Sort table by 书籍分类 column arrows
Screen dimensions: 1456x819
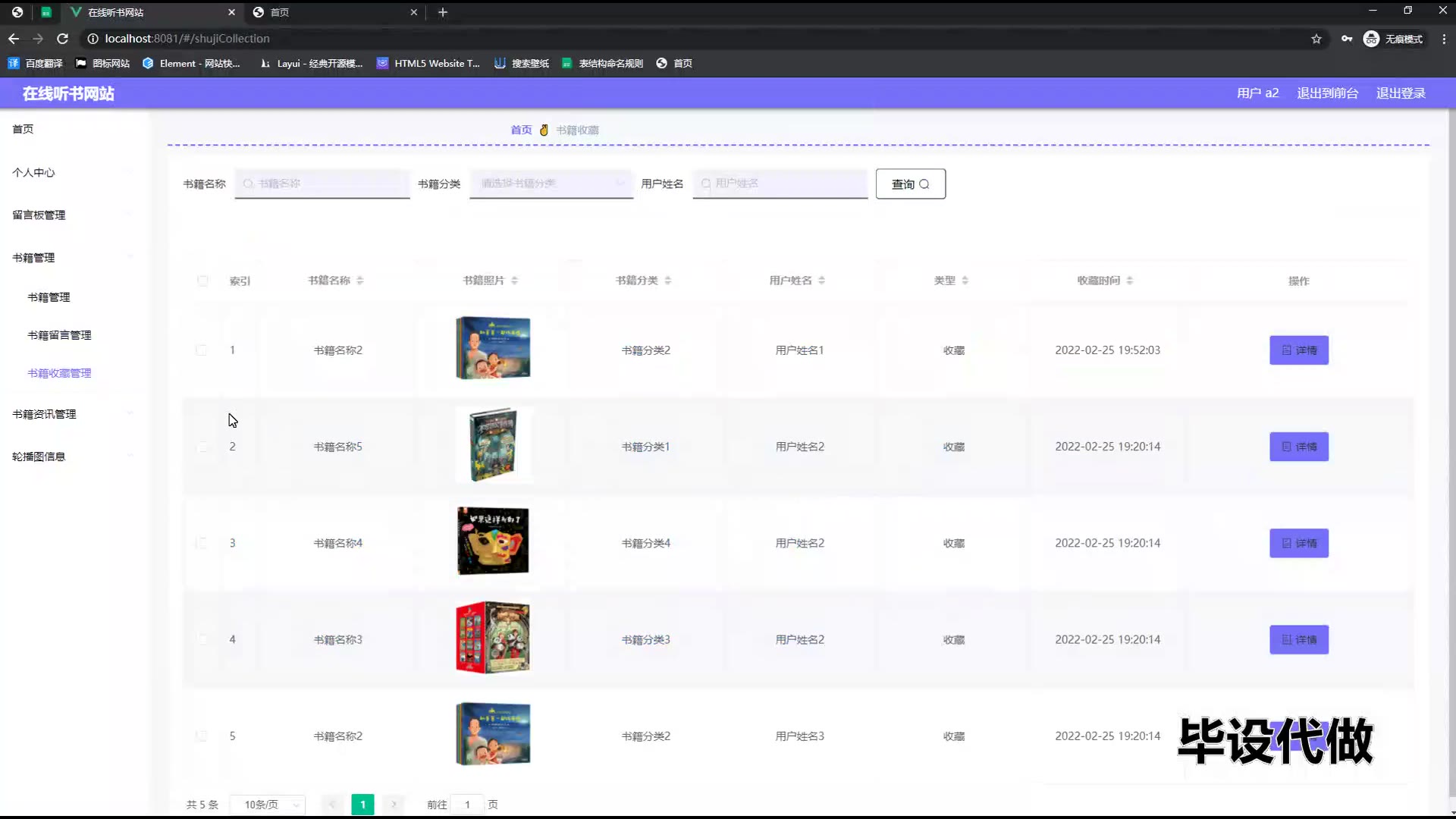tap(668, 281)
